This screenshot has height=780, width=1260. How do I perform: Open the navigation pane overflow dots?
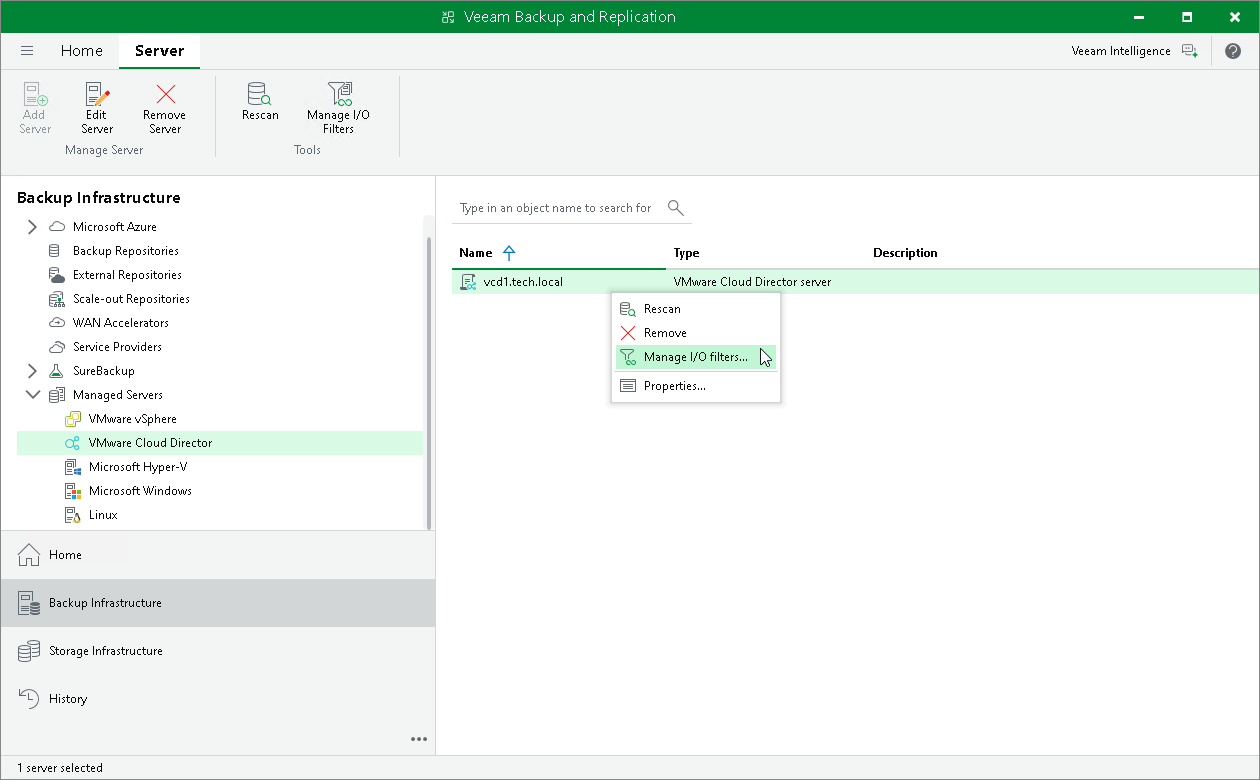click(419, 740)
